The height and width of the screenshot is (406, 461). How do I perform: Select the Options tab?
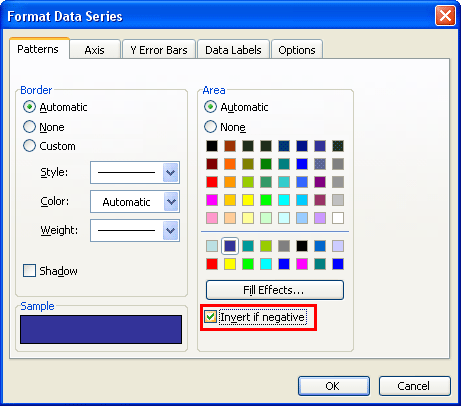pyautogui.click(x=297, y=50)
